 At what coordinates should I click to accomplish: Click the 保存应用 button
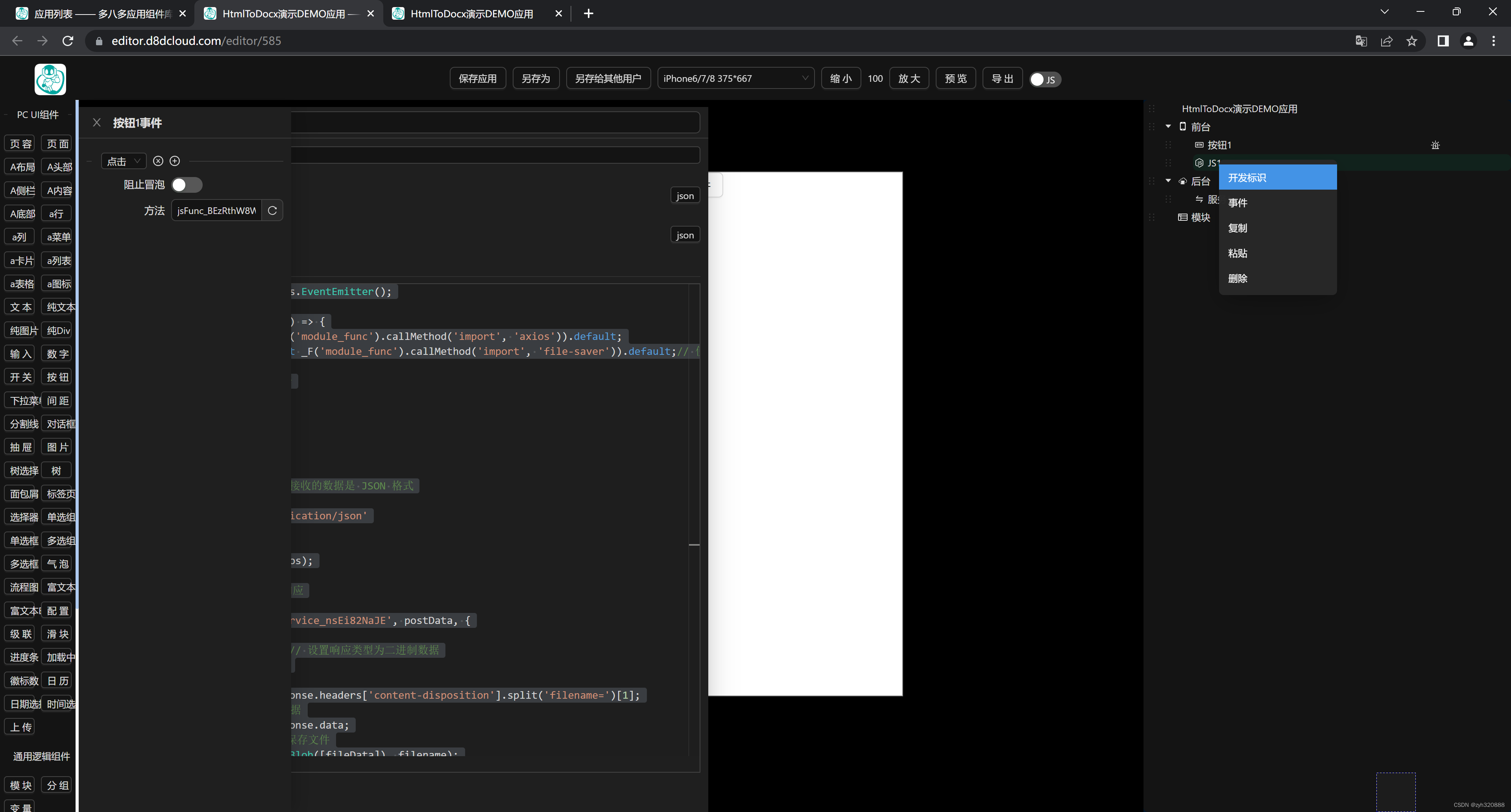[477, 78]
